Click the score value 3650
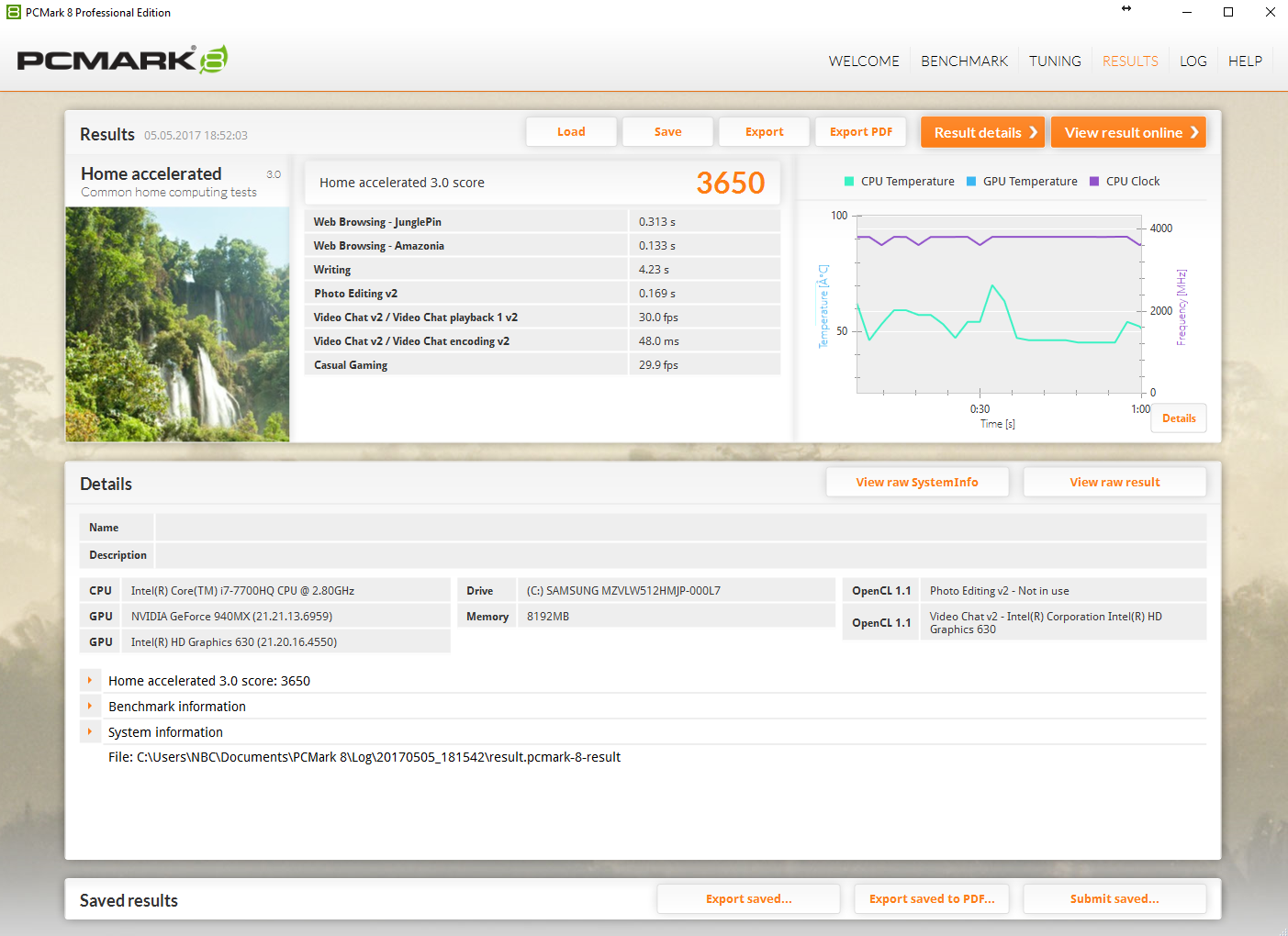The height and width of the screenshot is (936, 1288). [x=730, y=183]
